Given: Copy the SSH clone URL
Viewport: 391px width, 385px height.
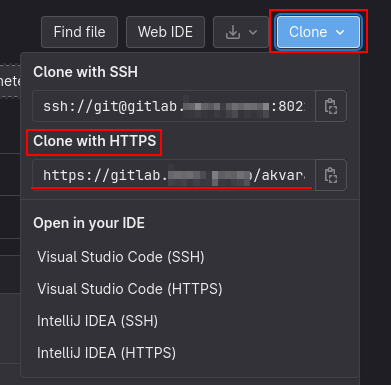Looking at the screenshot, I should tap(331, 106).
